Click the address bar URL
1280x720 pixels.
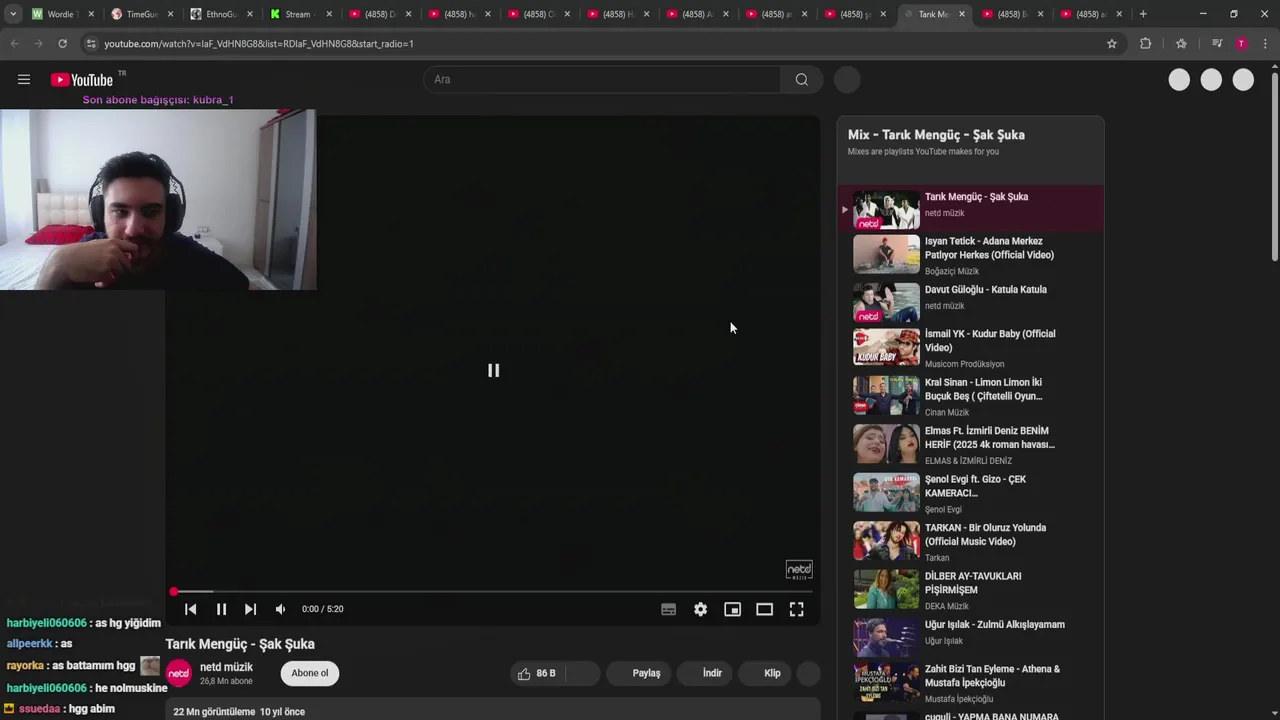click(258, 44)
